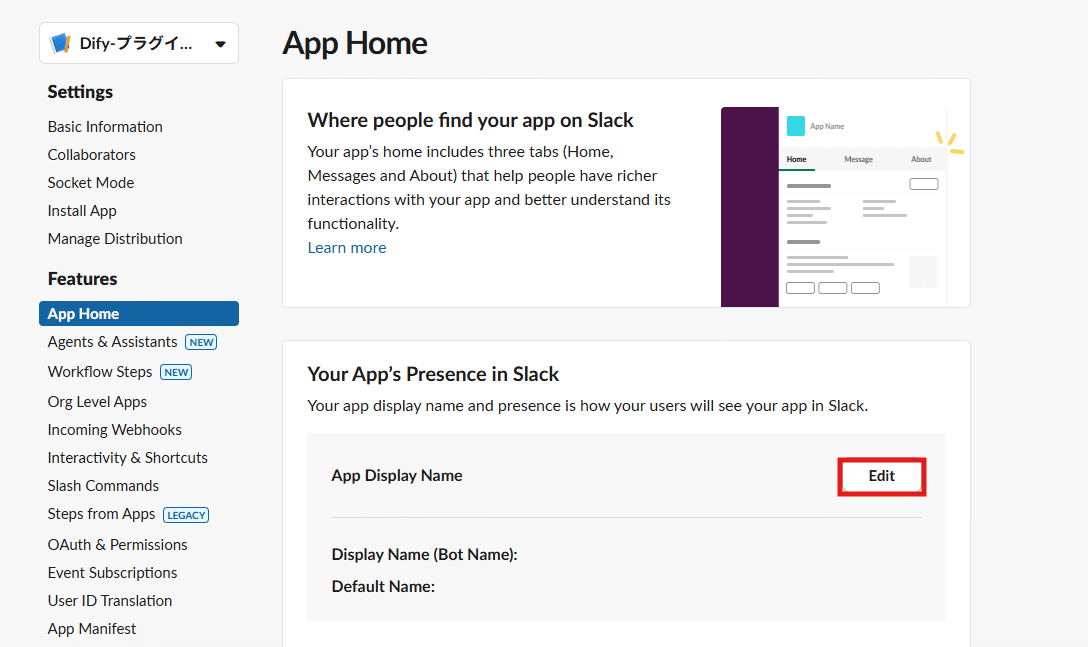1088x647 pixels.
Task: Open Interactivity & Shortcuts
Action: click(x=128, y=458)
